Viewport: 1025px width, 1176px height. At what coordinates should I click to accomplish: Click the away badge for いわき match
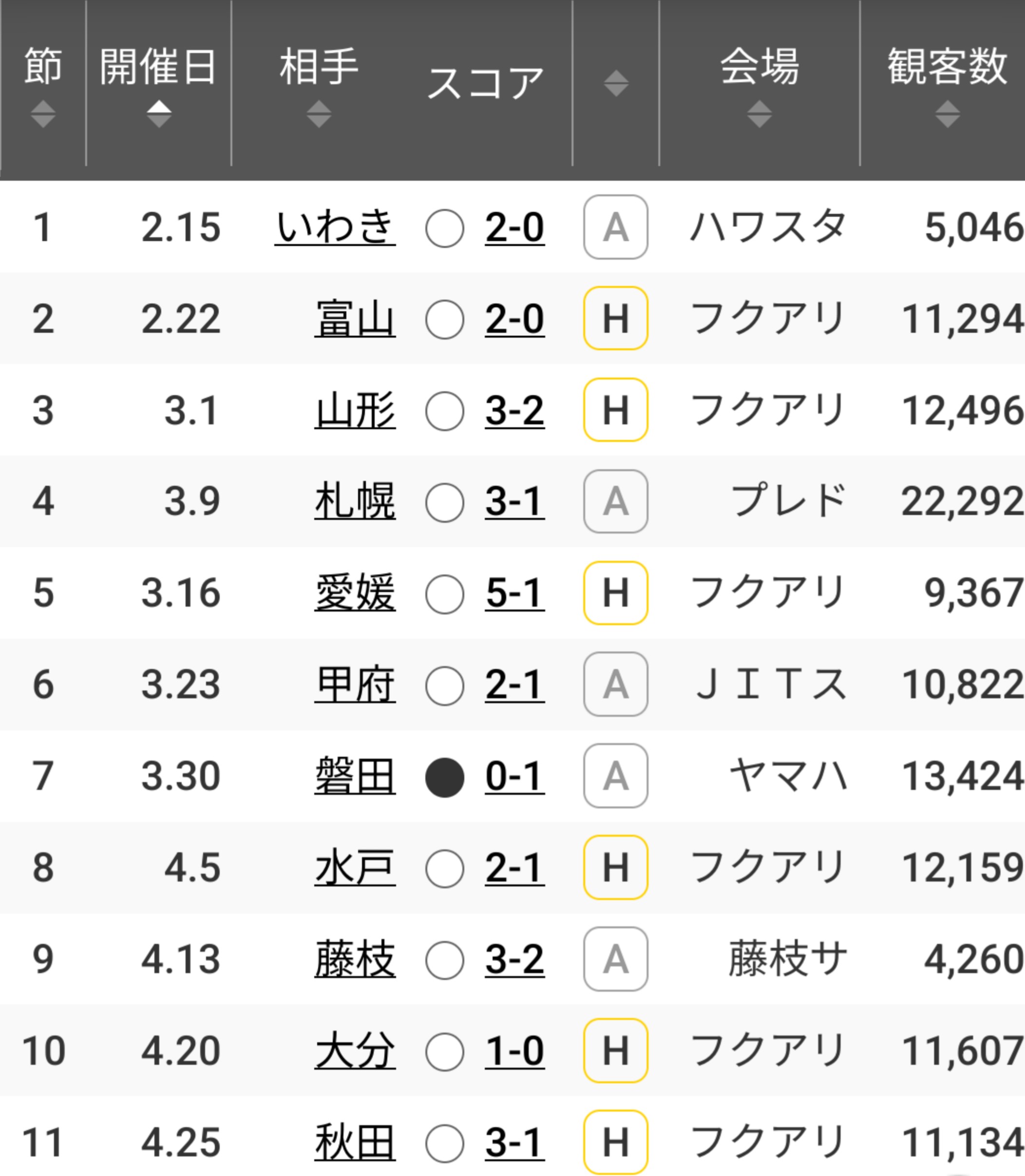(x=615, y=227)
